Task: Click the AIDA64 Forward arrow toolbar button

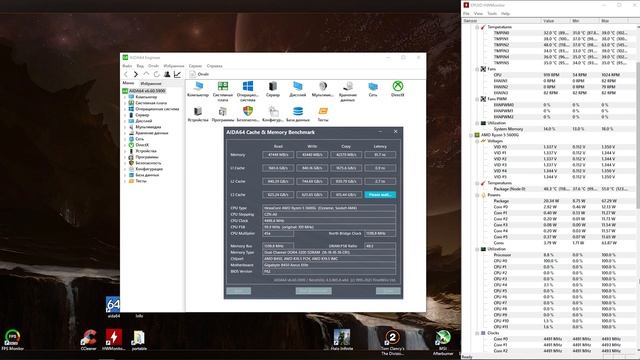Action: click(x=136, y=74)
